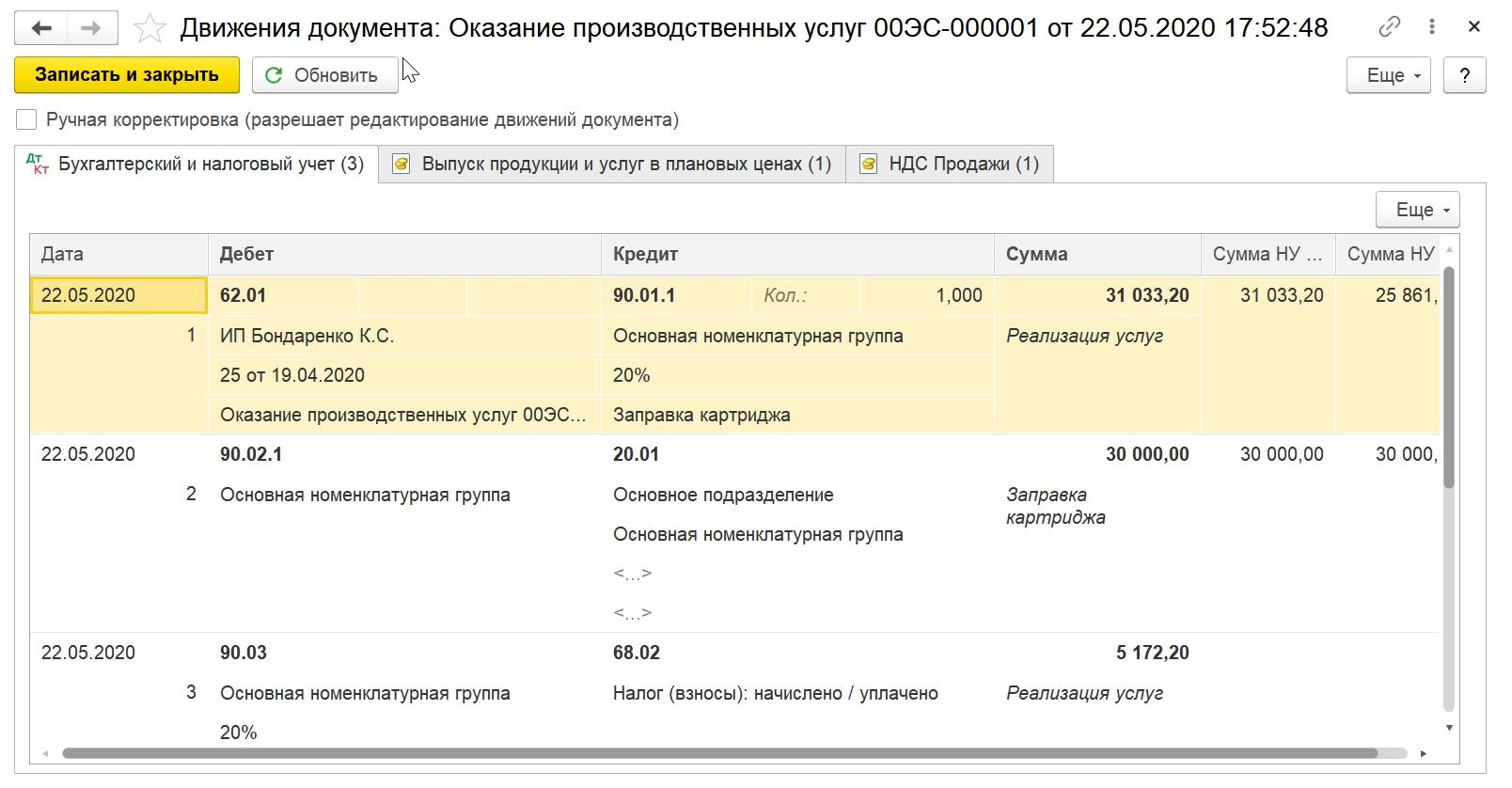Select the 68.02 credit account cell

coord(637,653)
